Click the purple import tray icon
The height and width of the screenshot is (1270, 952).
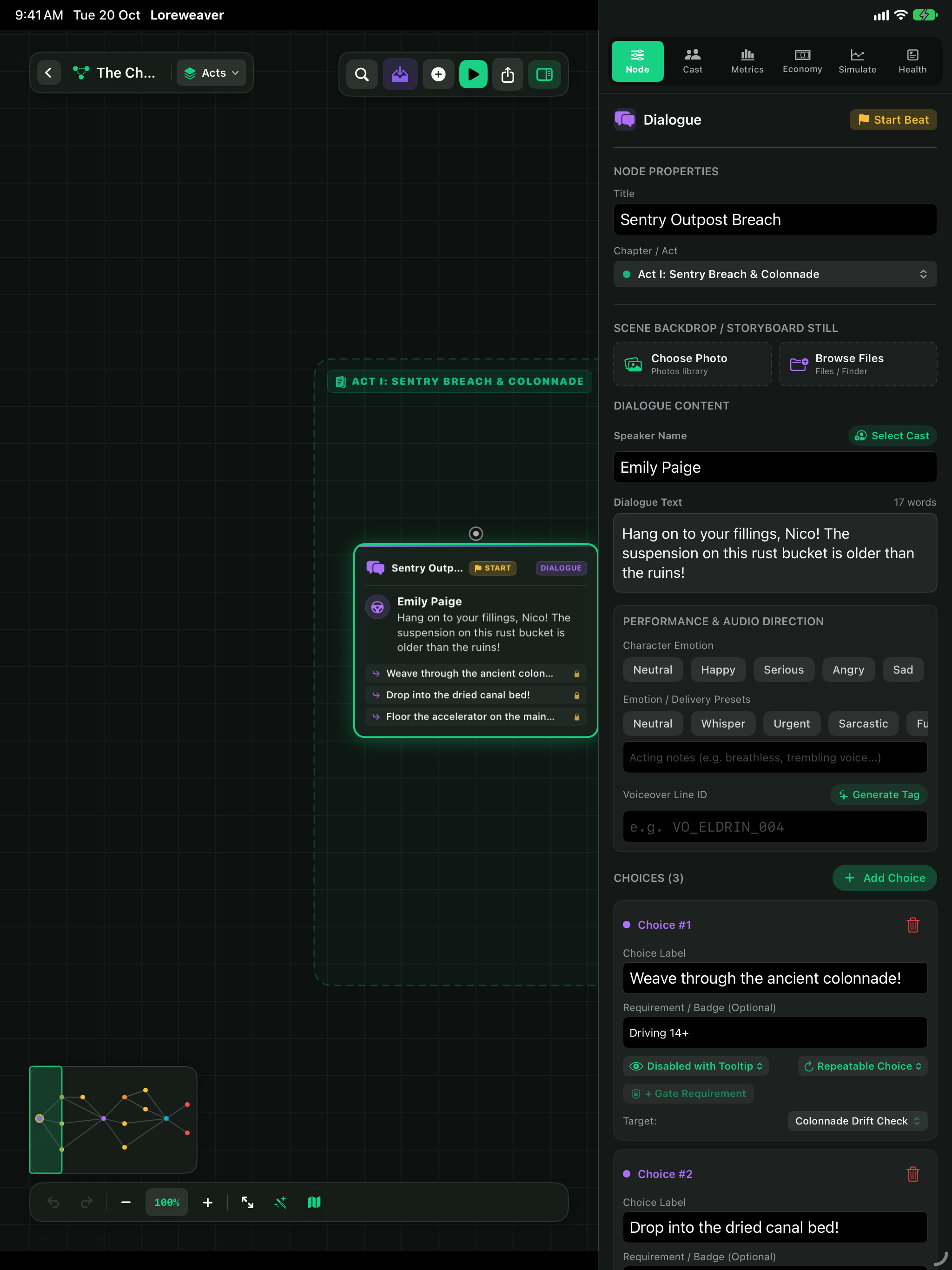click(400, 74)
